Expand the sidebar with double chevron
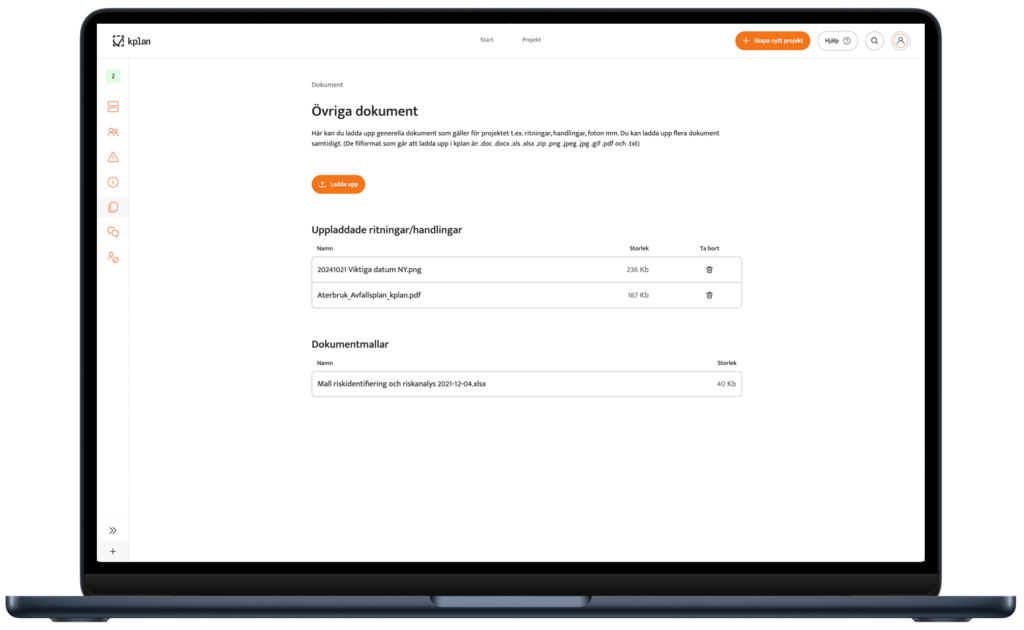Screen dimensions: 1024x630 113,530
